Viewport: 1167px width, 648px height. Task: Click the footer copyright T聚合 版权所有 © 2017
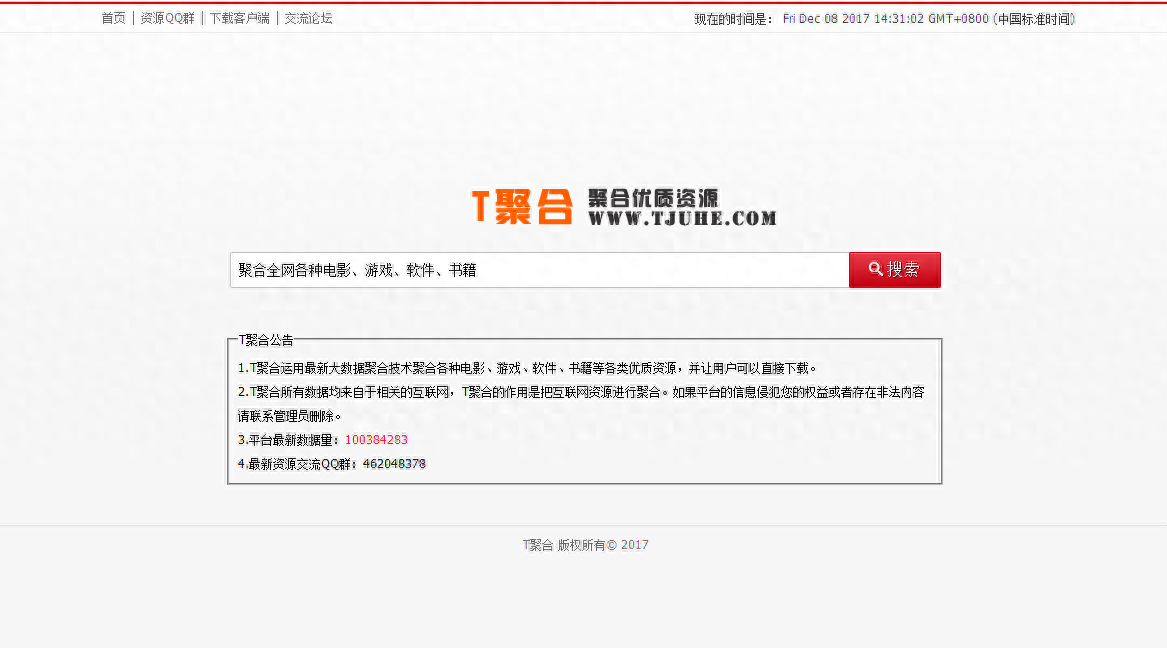584,544
